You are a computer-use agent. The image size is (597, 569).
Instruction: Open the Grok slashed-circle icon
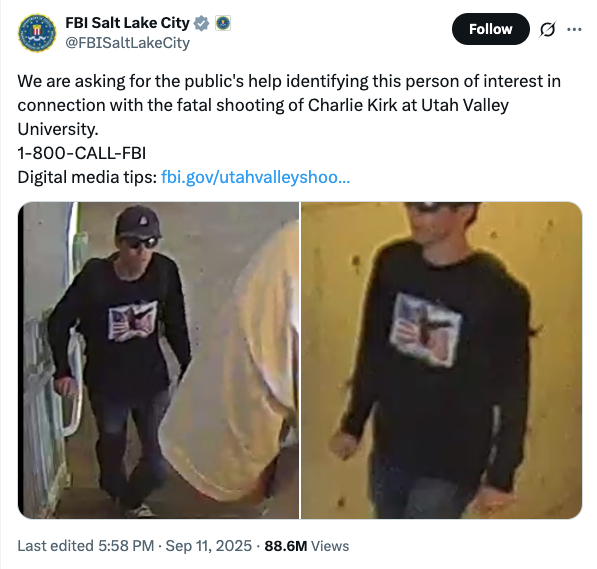(x=547, y=29)
